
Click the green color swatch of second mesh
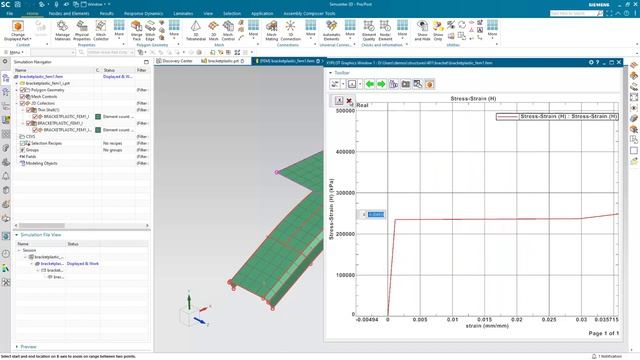coord(98,130)
